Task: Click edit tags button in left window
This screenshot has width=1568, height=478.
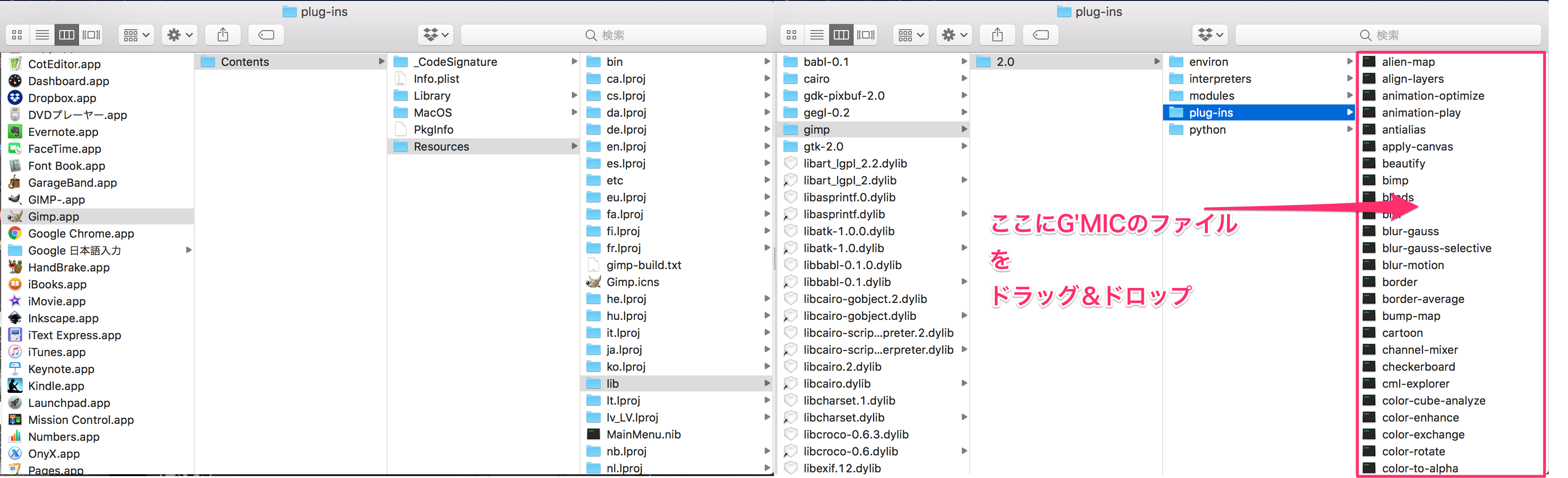Action: [266, 35]
